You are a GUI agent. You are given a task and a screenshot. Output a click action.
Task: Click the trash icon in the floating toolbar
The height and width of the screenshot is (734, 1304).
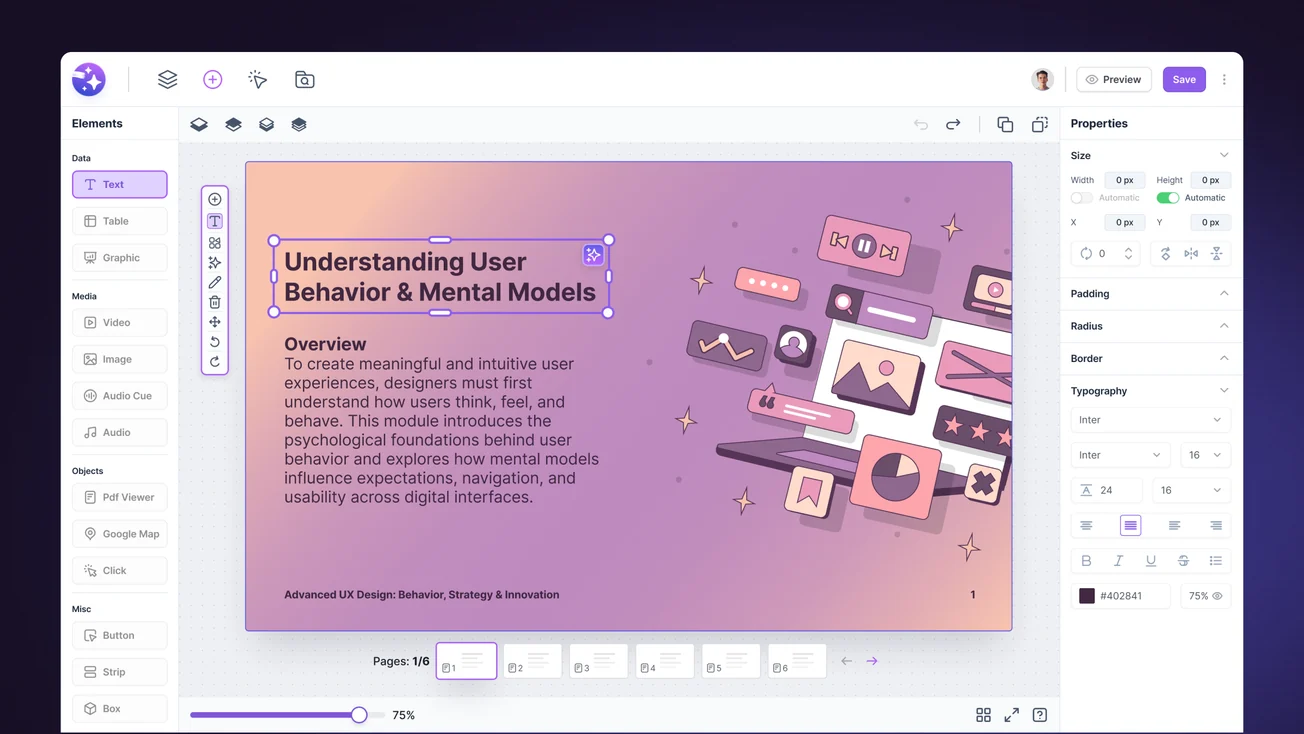pos(215,302)
